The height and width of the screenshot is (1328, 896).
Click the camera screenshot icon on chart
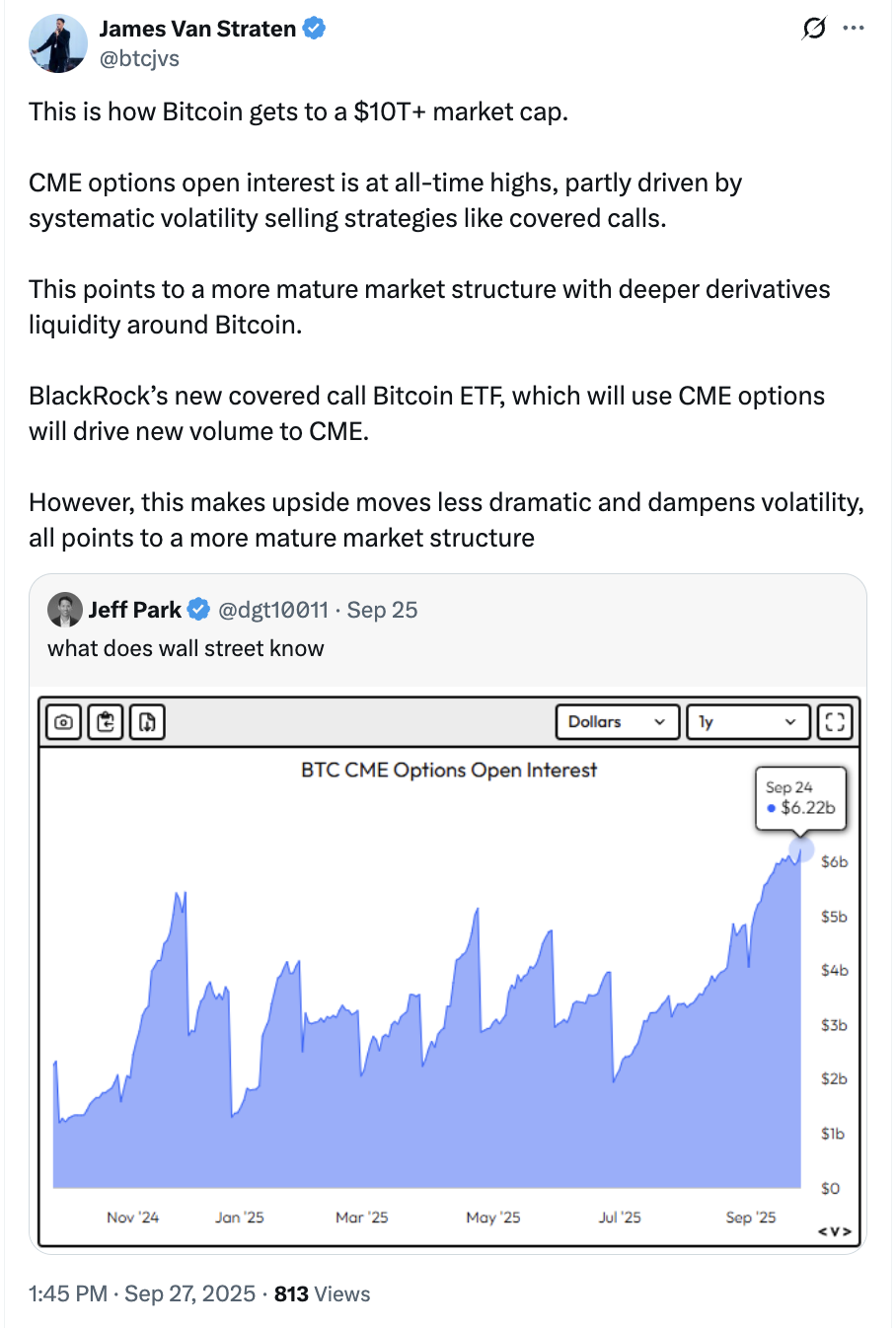[64, 722]
